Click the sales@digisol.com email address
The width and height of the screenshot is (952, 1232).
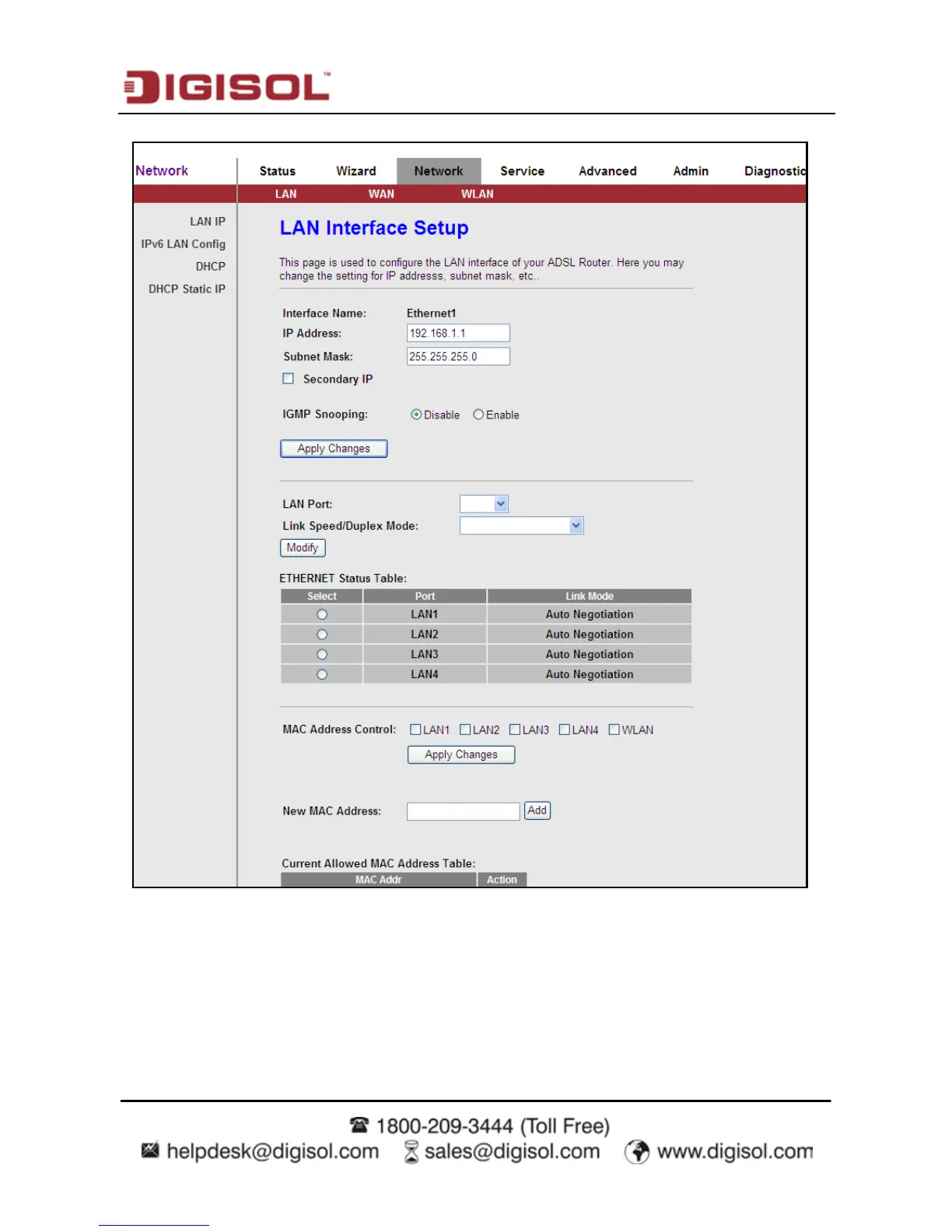click(513, 1151)
